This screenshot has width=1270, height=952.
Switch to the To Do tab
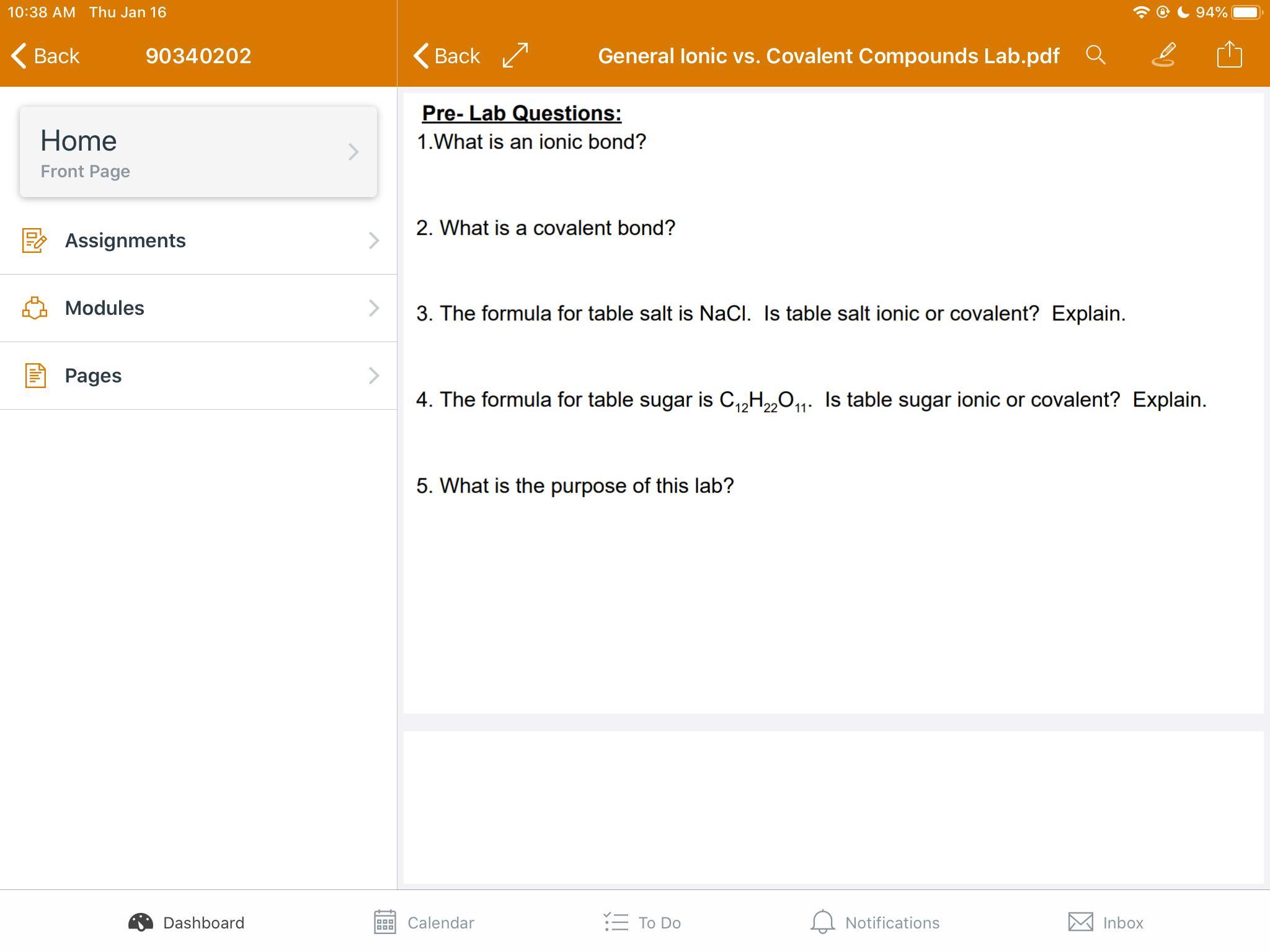(x=642, y=922)
